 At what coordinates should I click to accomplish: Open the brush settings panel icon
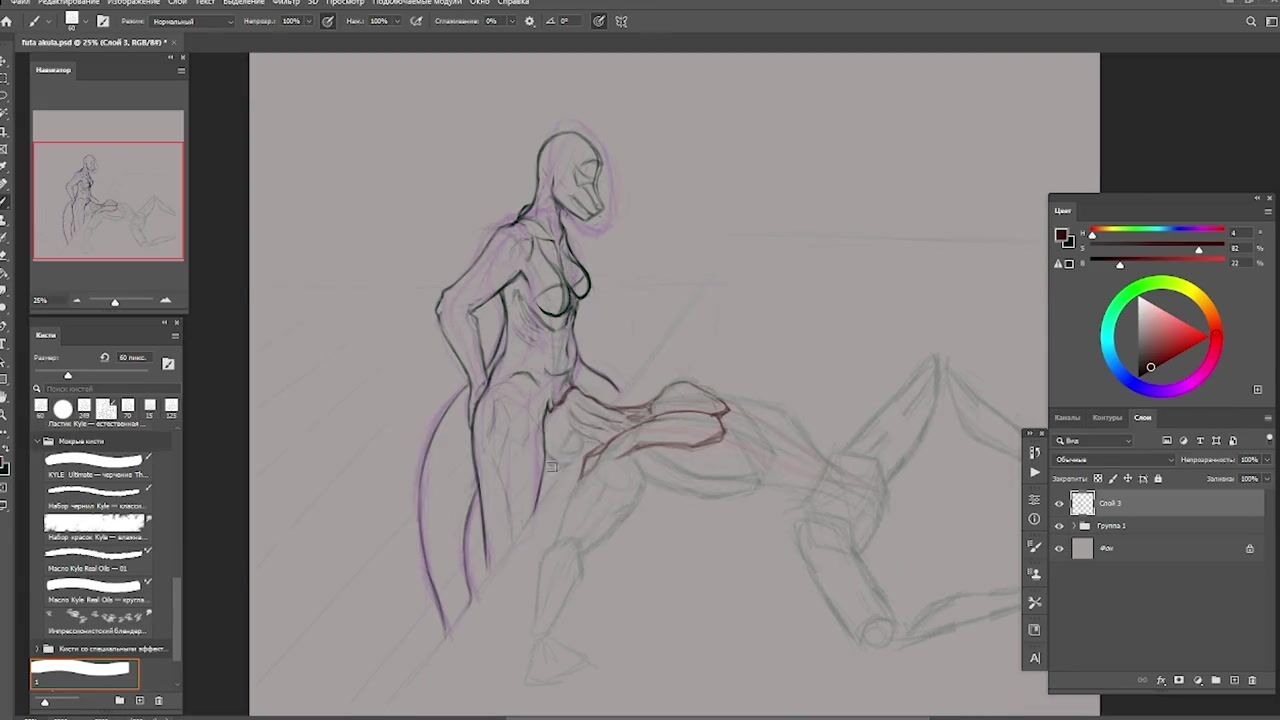(102, 21)
